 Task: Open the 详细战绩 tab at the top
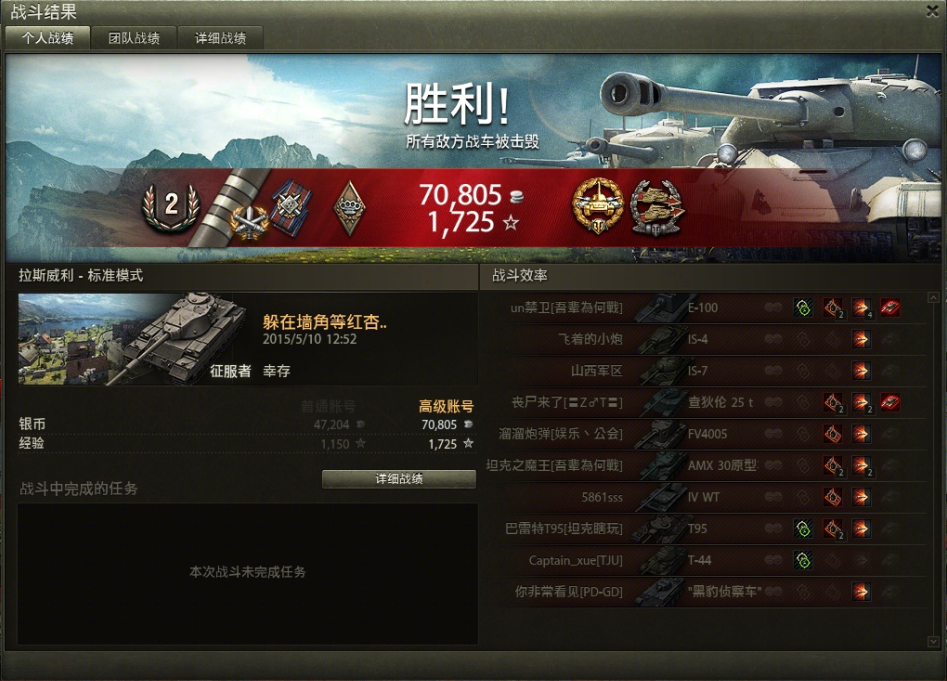click(220, 38)
